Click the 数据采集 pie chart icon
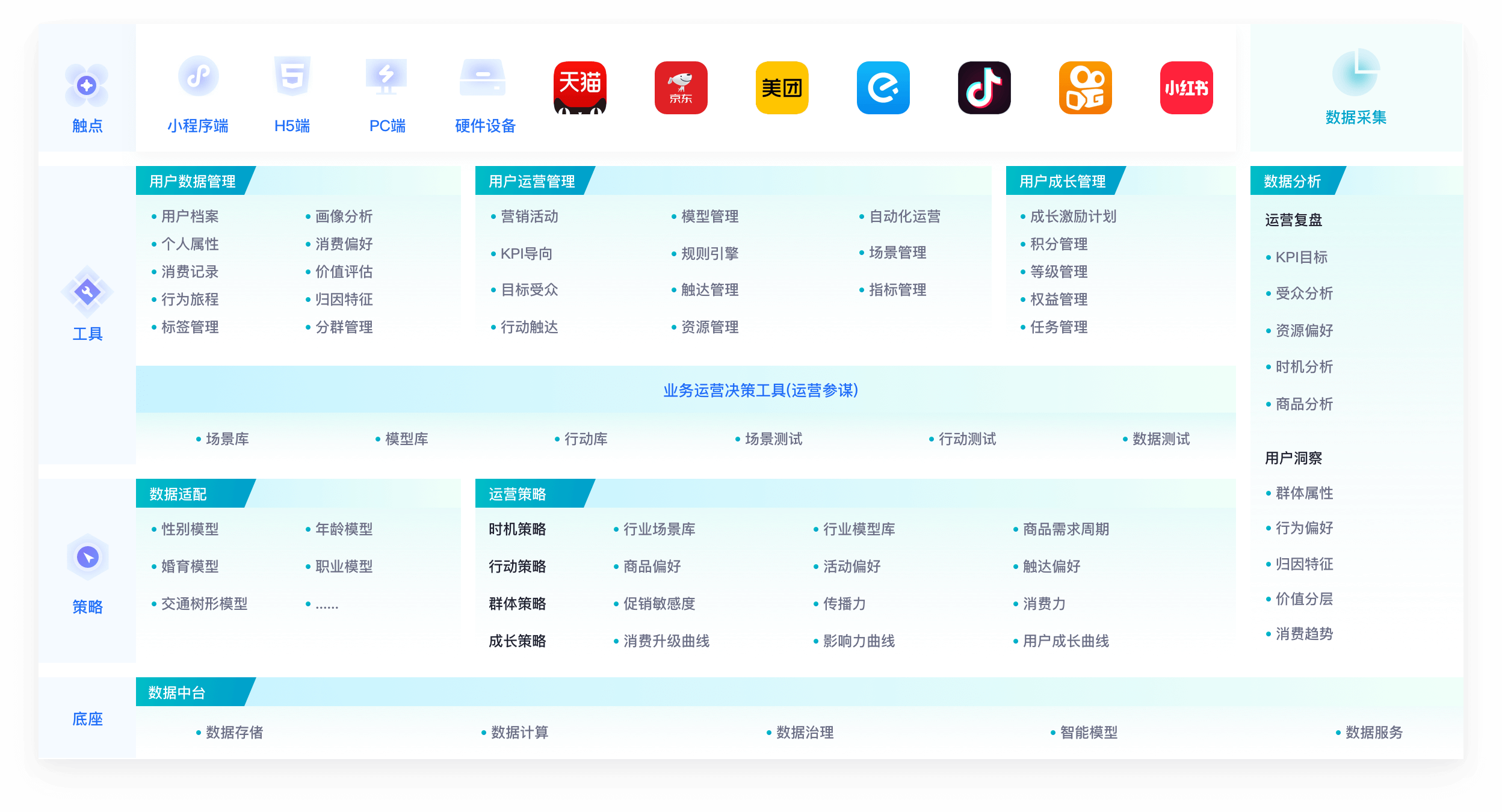Screen dimensions: 1502x812 (x=1356, y=73)
